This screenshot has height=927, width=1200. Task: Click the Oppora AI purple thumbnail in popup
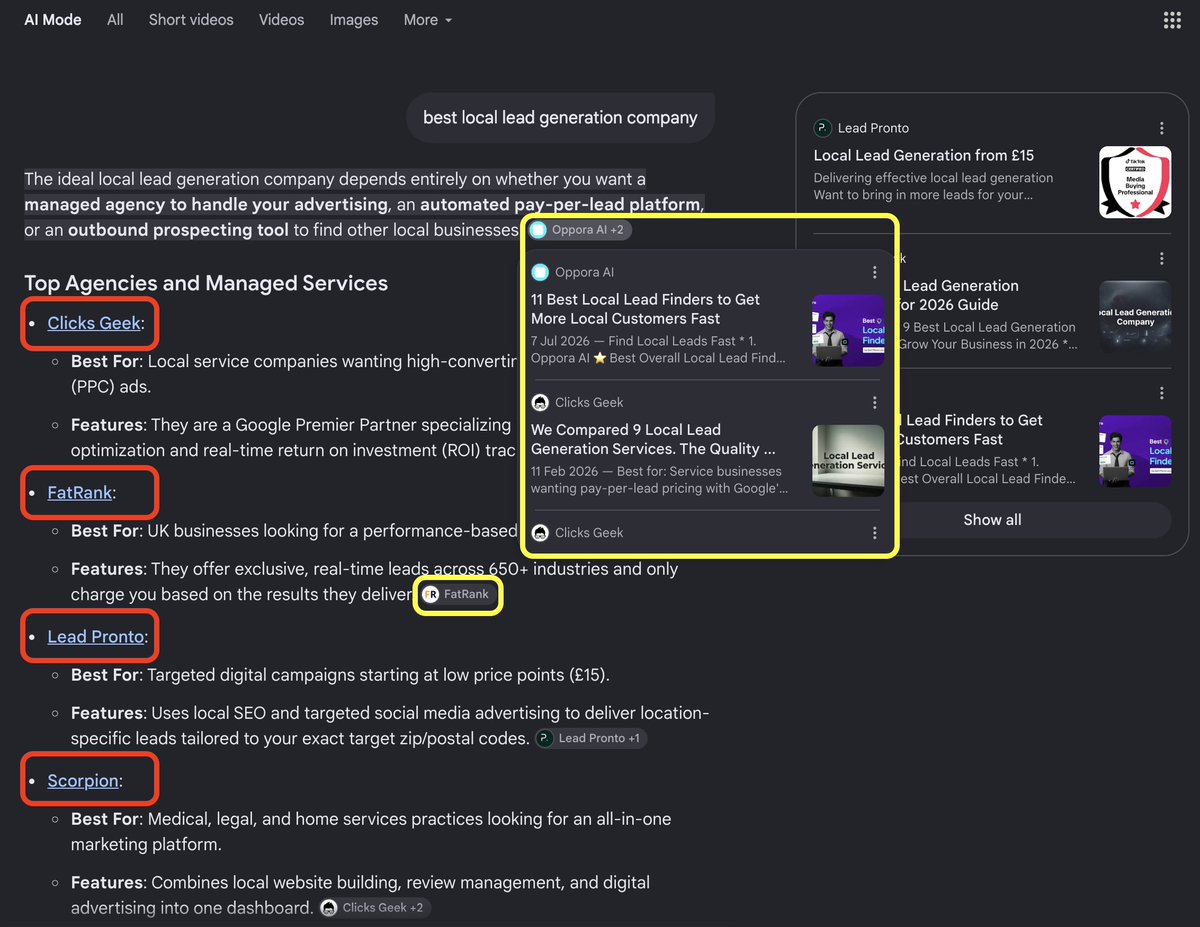pyautogui.click(x=848, y=330)
